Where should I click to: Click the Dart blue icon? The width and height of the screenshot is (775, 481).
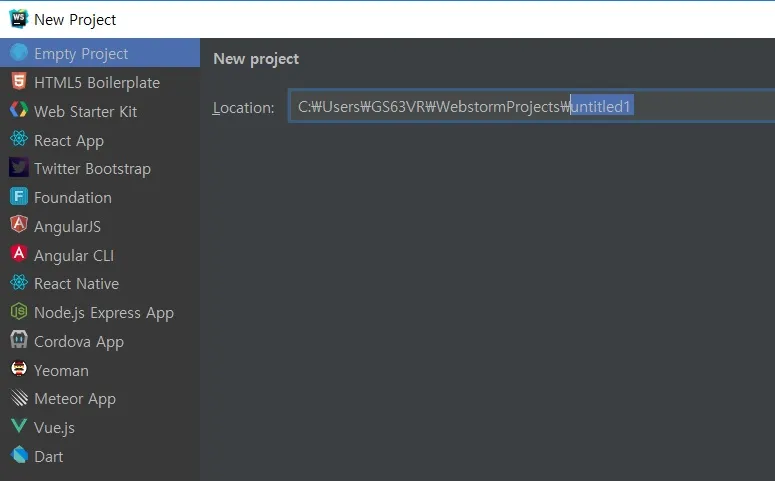click(19, 455)
